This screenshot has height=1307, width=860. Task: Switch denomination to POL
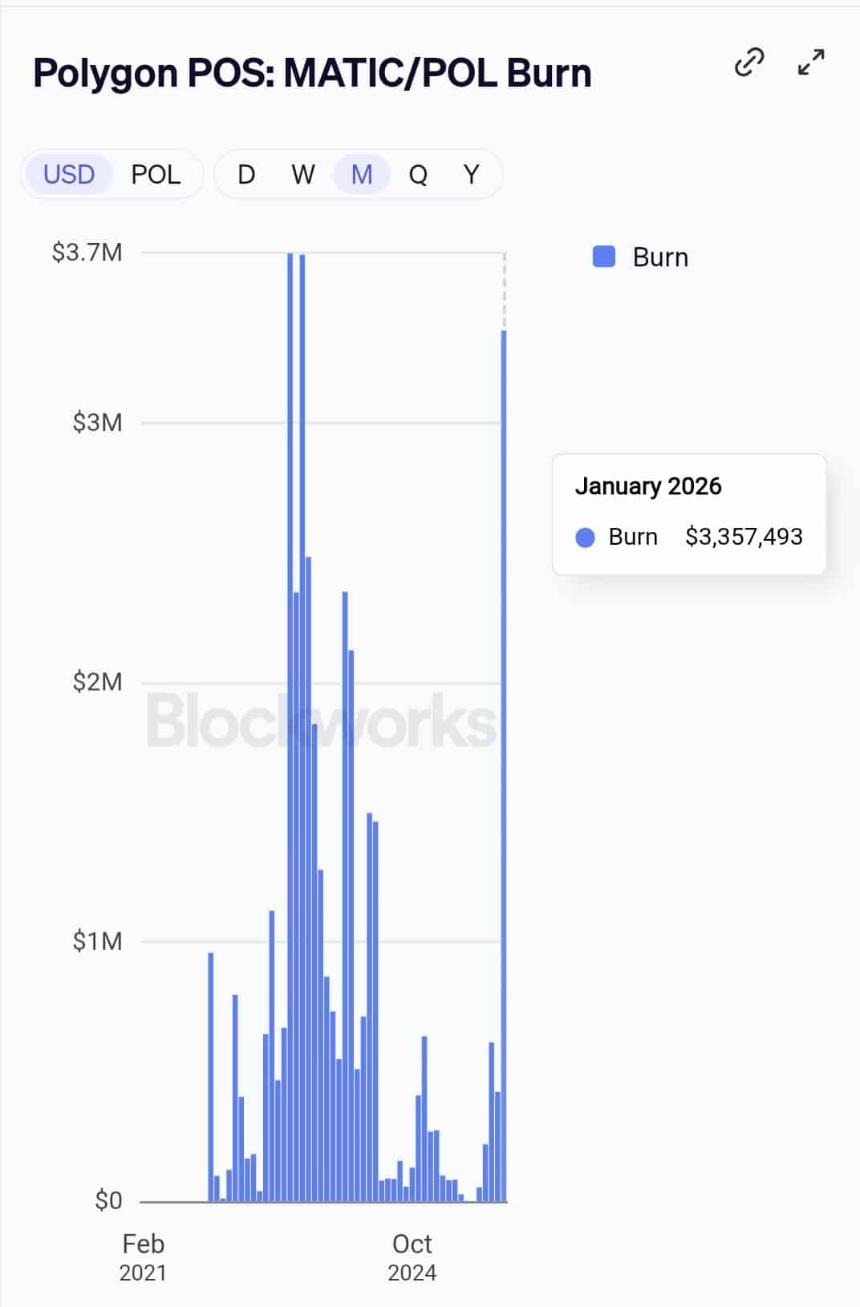coord(156,175)
